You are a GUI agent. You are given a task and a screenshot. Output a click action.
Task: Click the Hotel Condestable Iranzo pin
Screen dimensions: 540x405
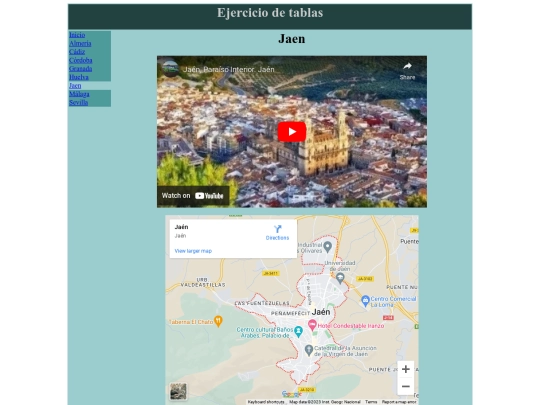tap(312, 325)
